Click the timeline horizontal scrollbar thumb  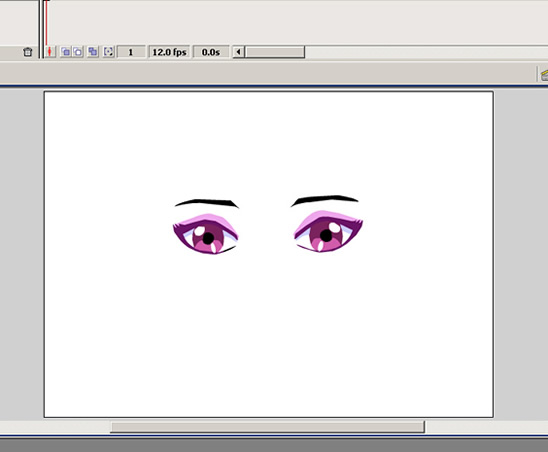tap(275, 52)
